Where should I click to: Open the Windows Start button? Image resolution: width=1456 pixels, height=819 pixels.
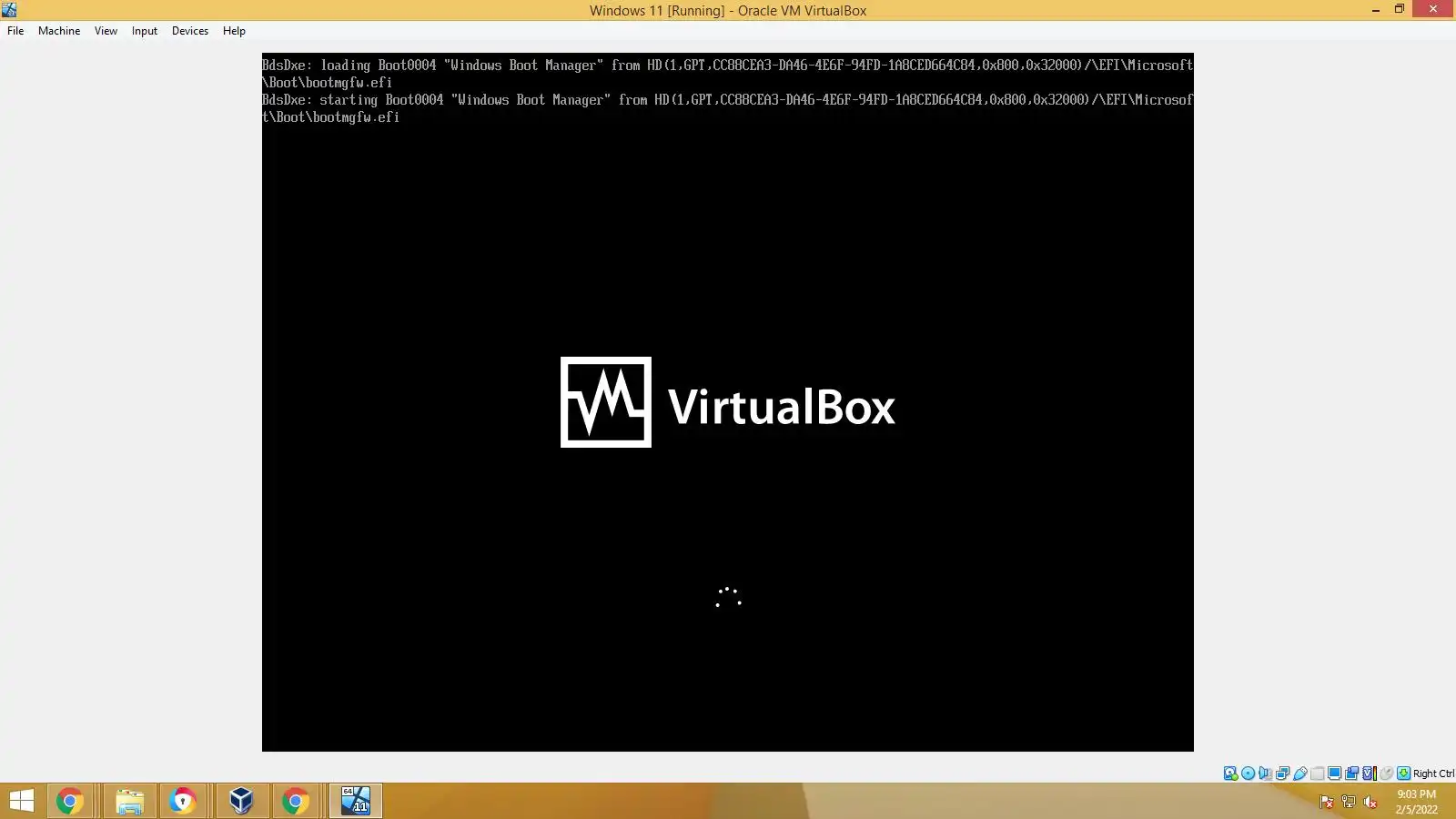point(21,801)
